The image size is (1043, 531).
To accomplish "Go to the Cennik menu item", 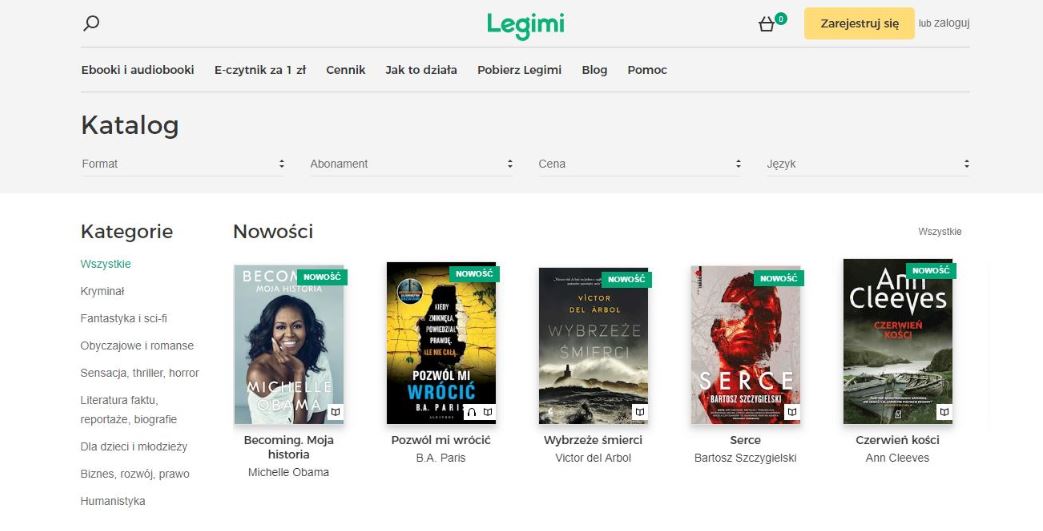I will click(345, 70).
